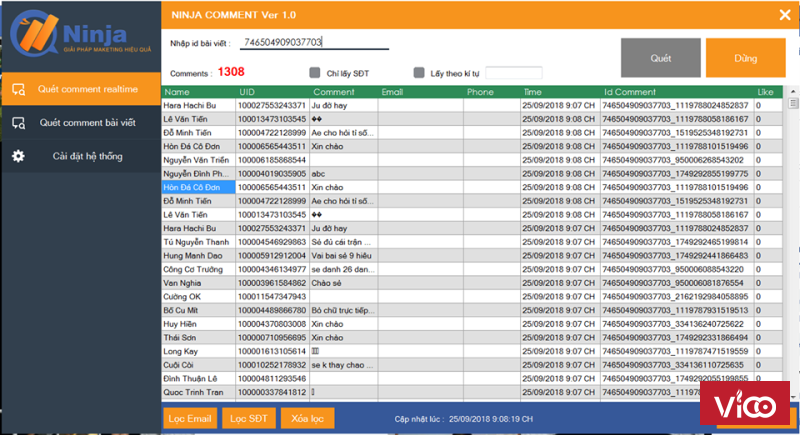This screenshot has width=800, height=435.
Task: Select the Cường OK row
Action: pos(472,297)
